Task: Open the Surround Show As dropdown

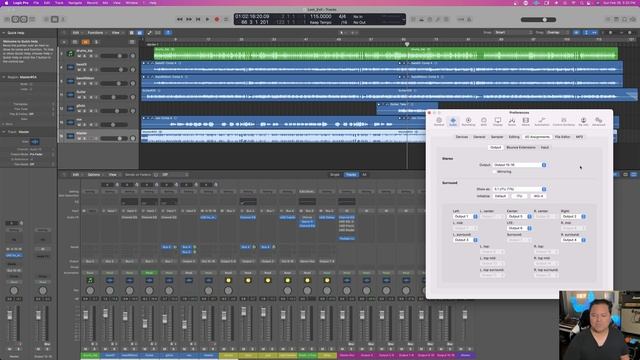Action: pos(520,189)
